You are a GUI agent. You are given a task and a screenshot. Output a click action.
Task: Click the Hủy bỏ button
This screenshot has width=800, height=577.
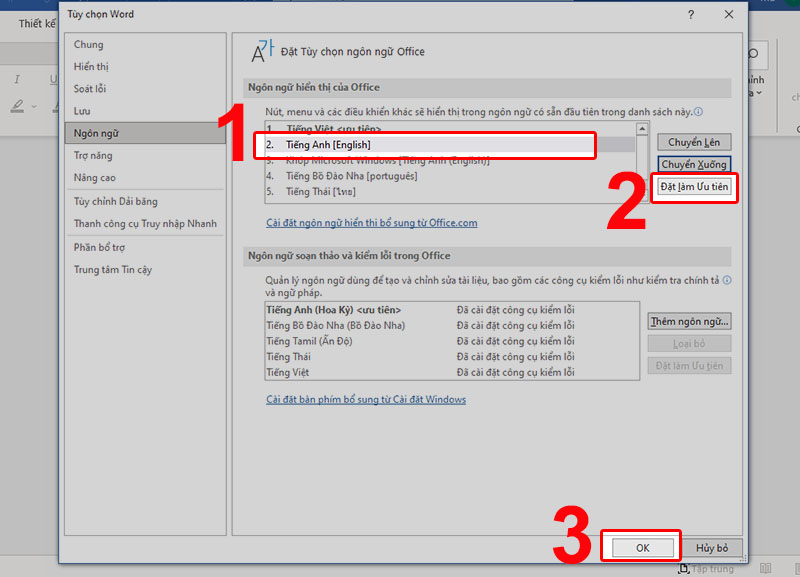(x=712, y=548)
